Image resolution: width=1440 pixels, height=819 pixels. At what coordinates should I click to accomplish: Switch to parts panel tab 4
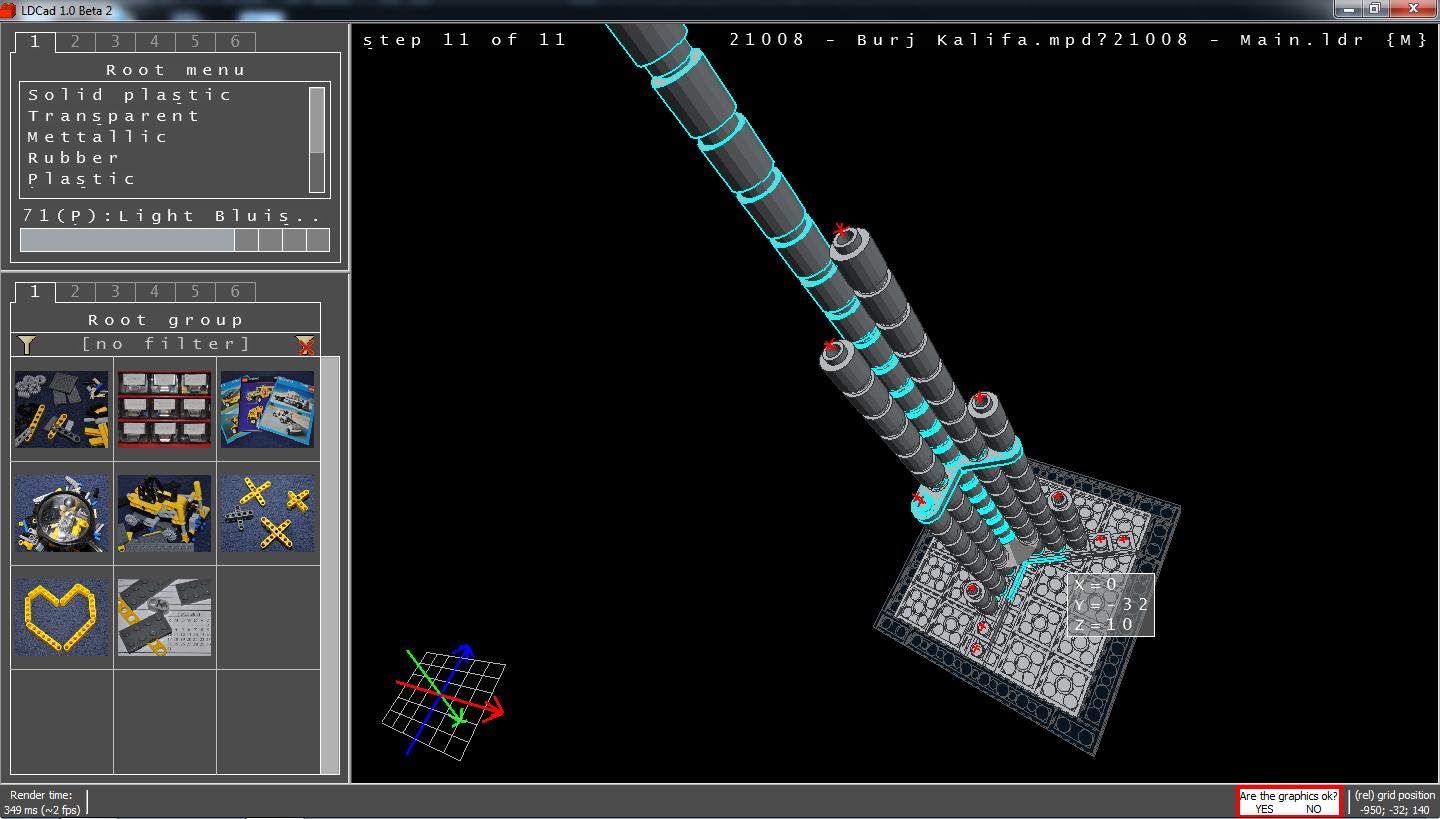tap(155, 292)
